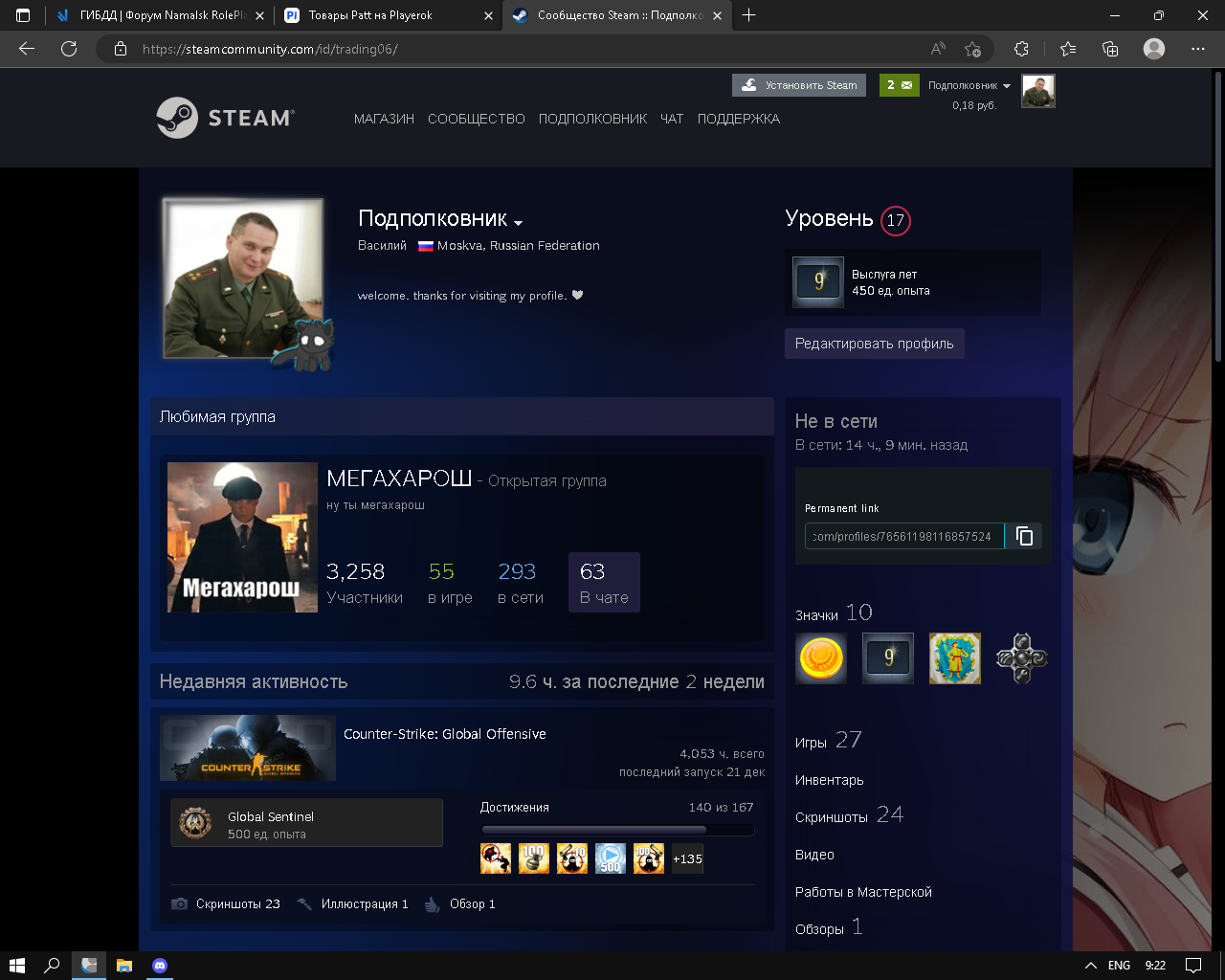Click the Read aloud icon in address bar

(x=938, y=49)
